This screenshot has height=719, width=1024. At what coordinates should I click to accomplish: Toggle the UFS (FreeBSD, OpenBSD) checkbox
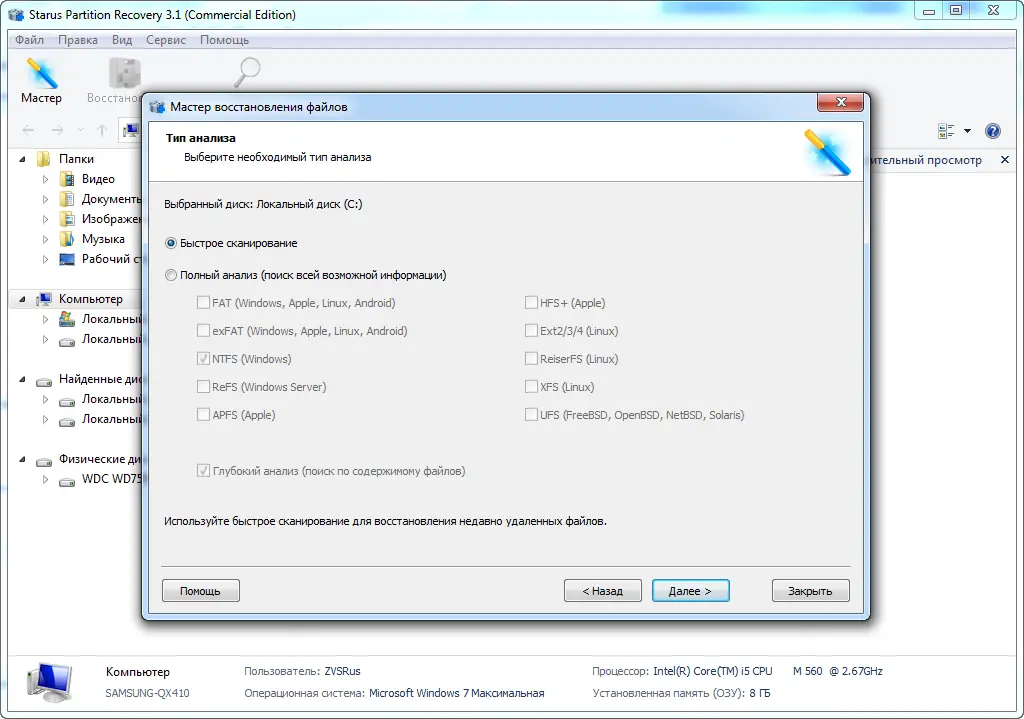tap(531, 415)
